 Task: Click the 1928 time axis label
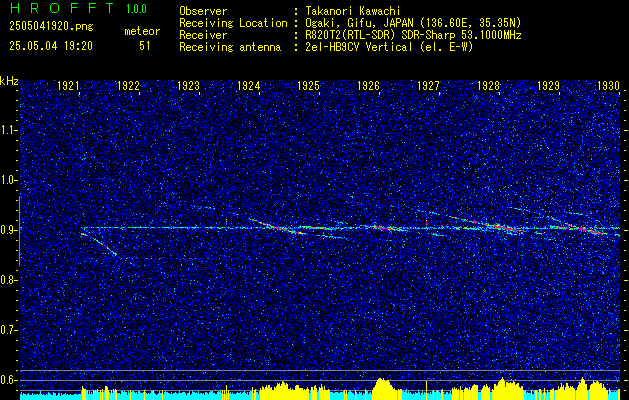click(489, 85)
